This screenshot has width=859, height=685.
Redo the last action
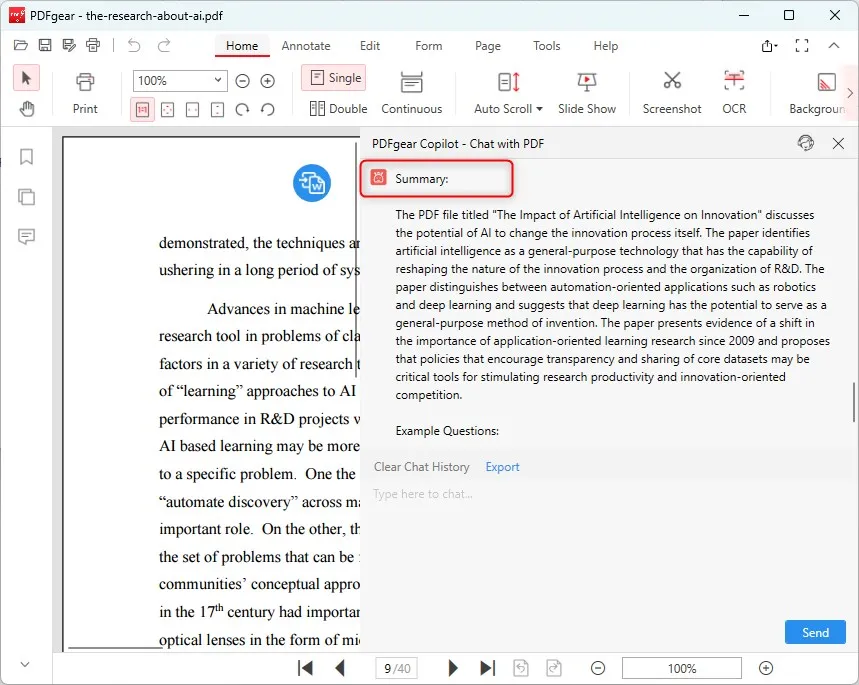click(x=164, y=45)
